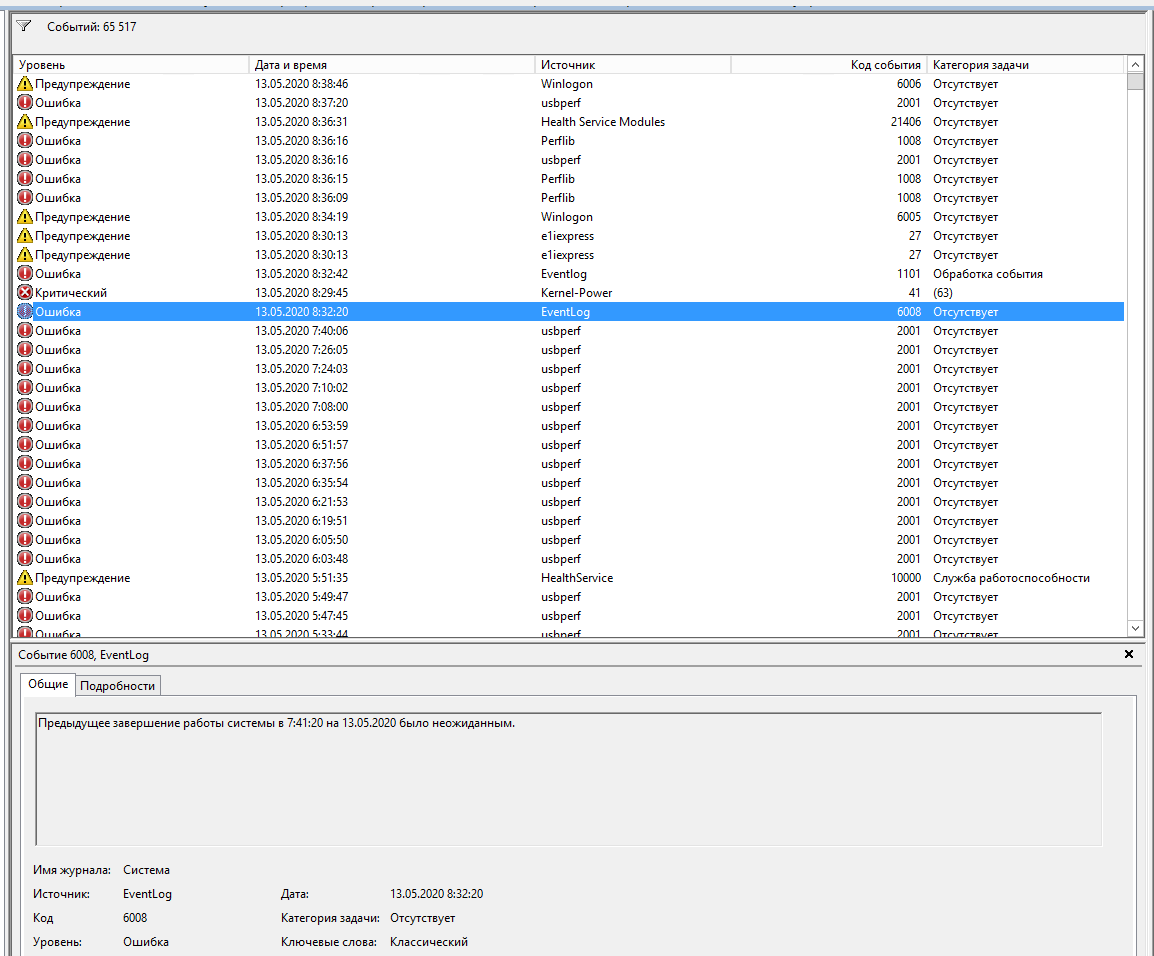The height and width of the screenshot is (956, 1154).
Task: Click scrollbar down arrow of event list
Action: 1135,629
